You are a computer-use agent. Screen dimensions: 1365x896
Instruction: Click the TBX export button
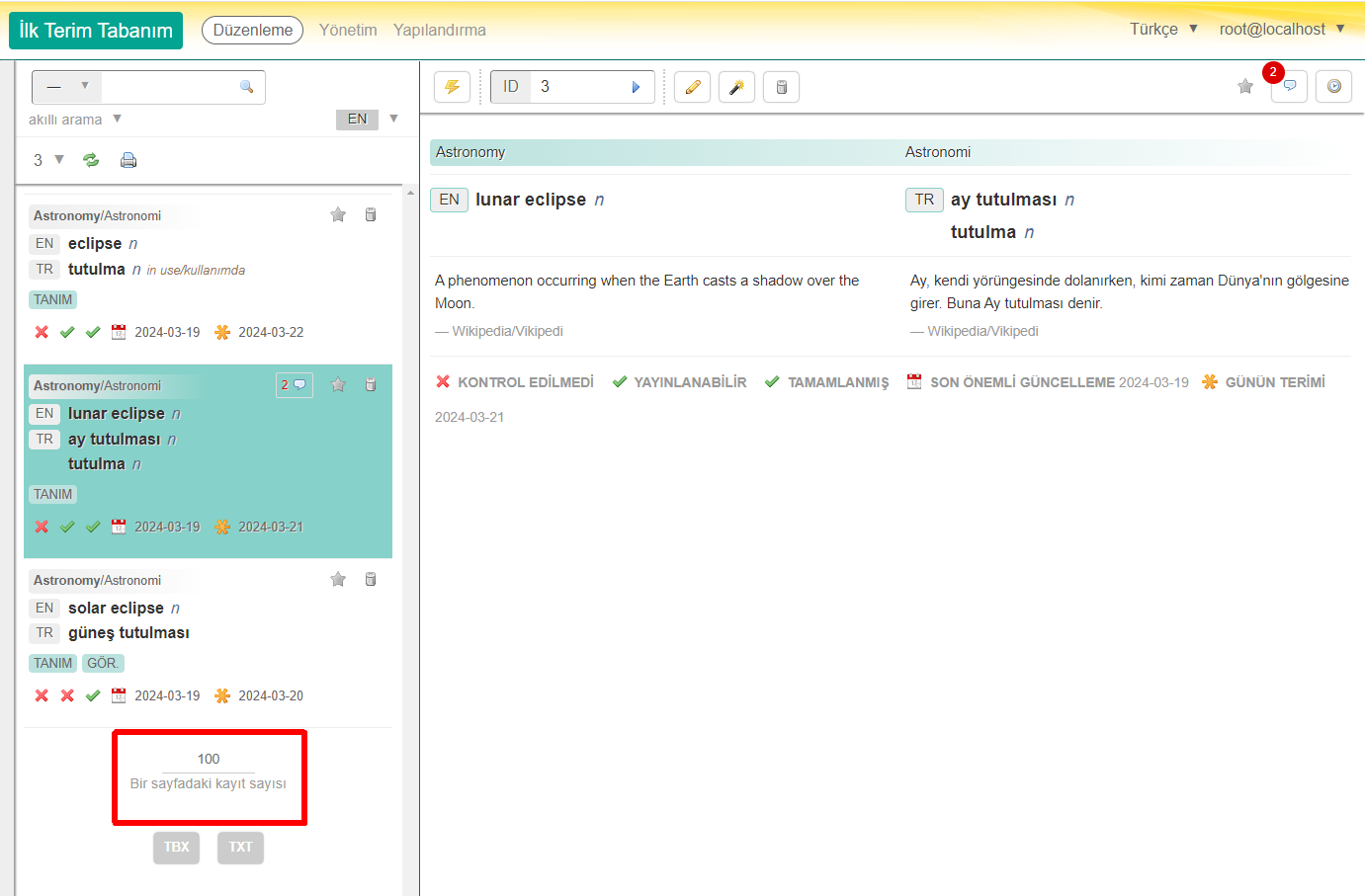(176, 848)
